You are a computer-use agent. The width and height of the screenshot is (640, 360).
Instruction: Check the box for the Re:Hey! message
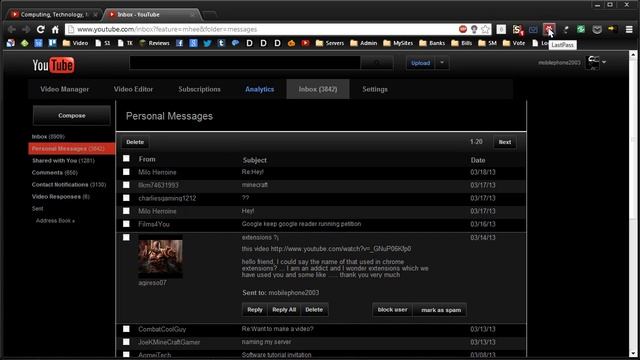pos(126,172)
